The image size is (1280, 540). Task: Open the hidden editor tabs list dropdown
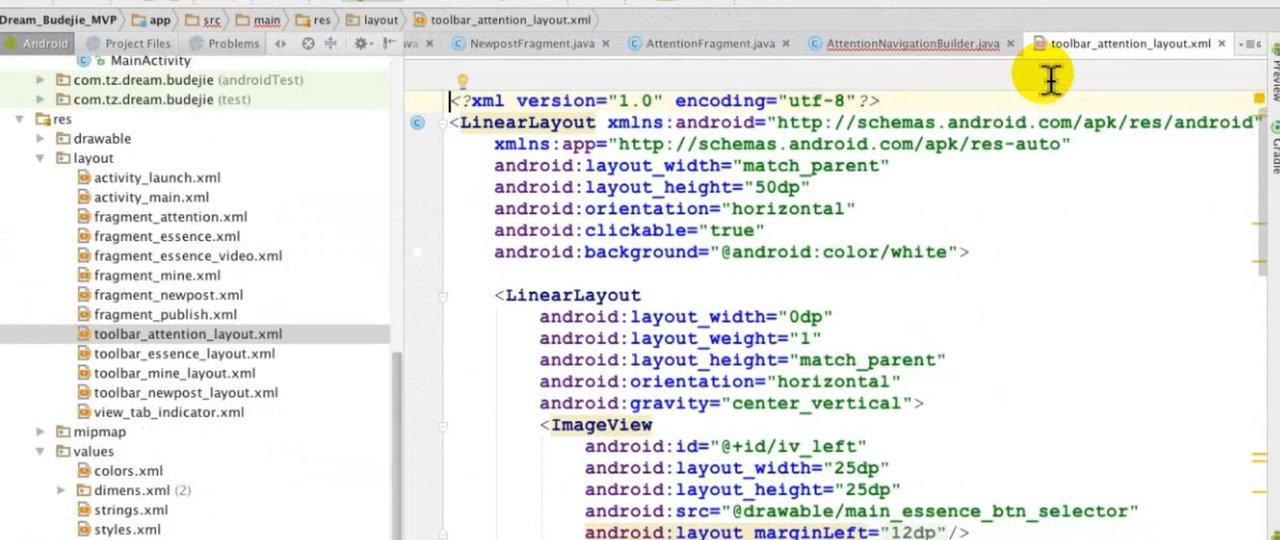pos(1249,44)
